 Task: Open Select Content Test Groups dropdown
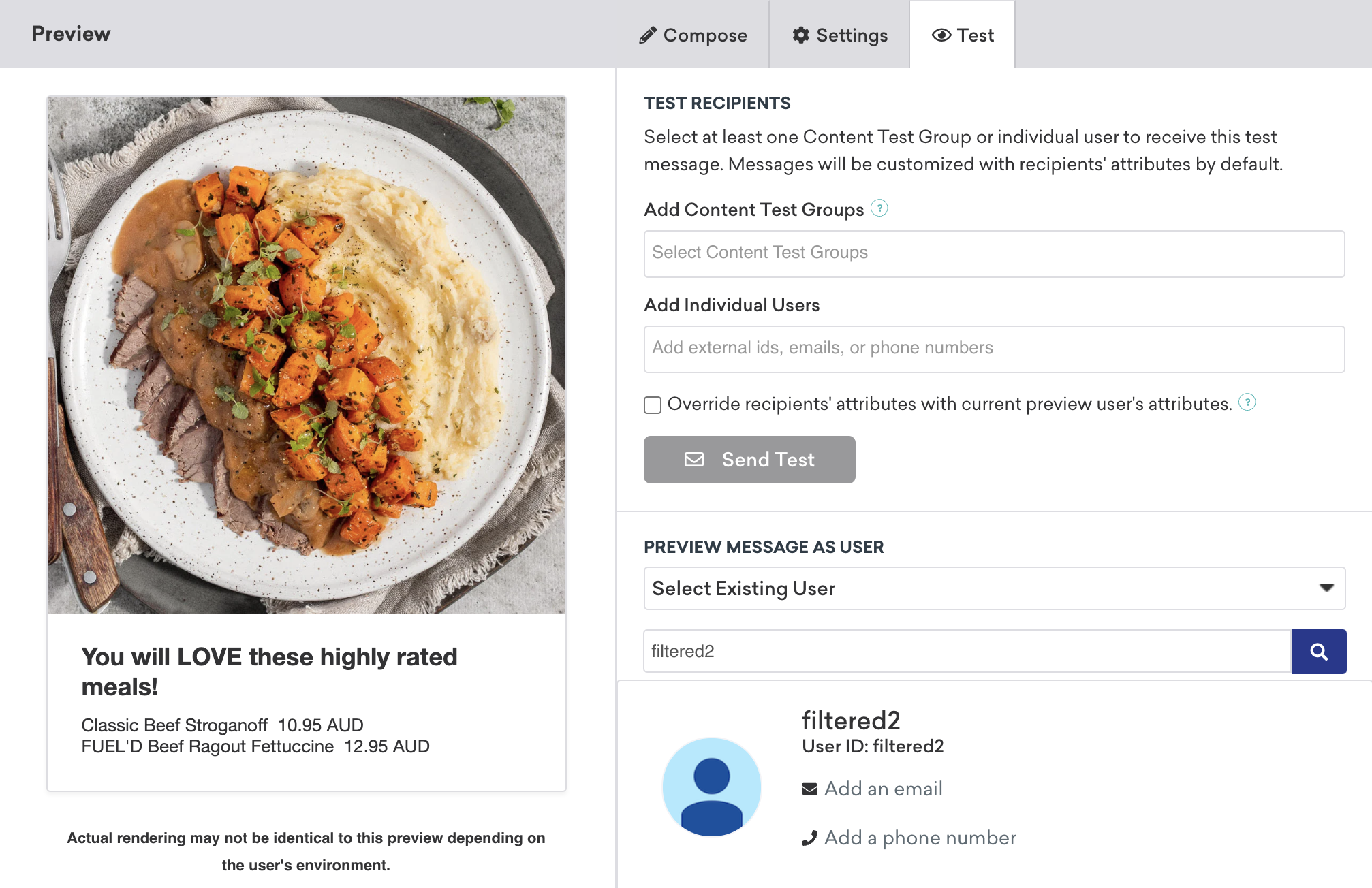(x=994, y=252)
